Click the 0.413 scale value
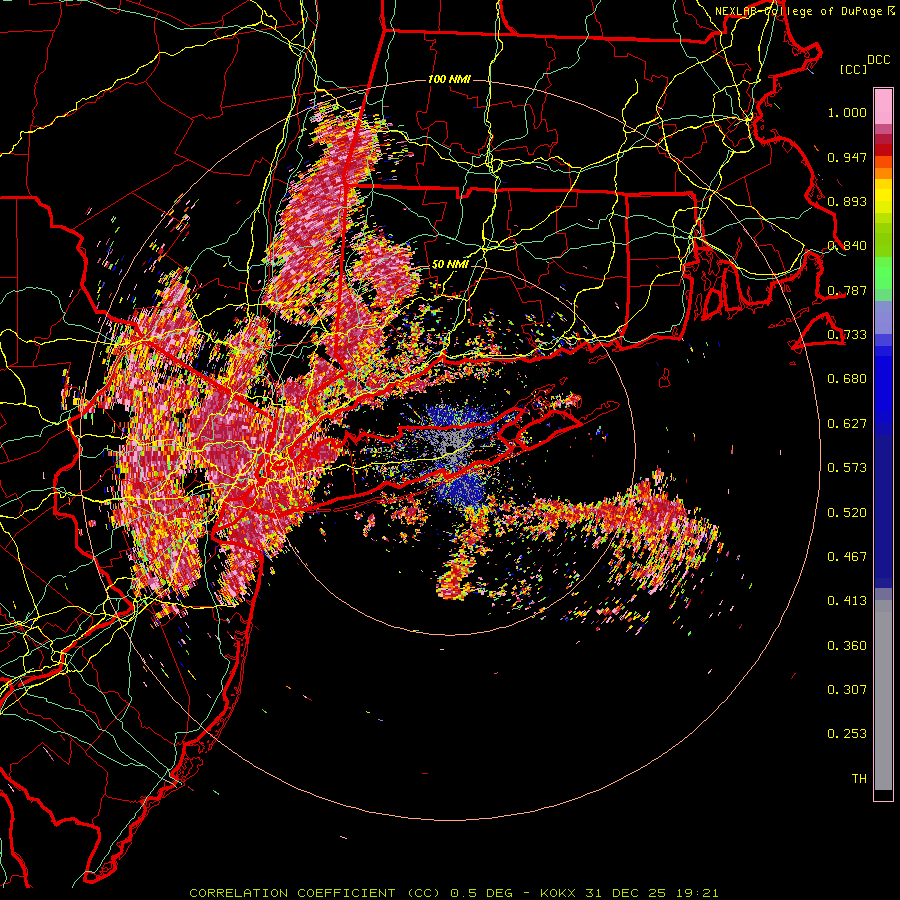The image size is (900, 900). (847, 601)
